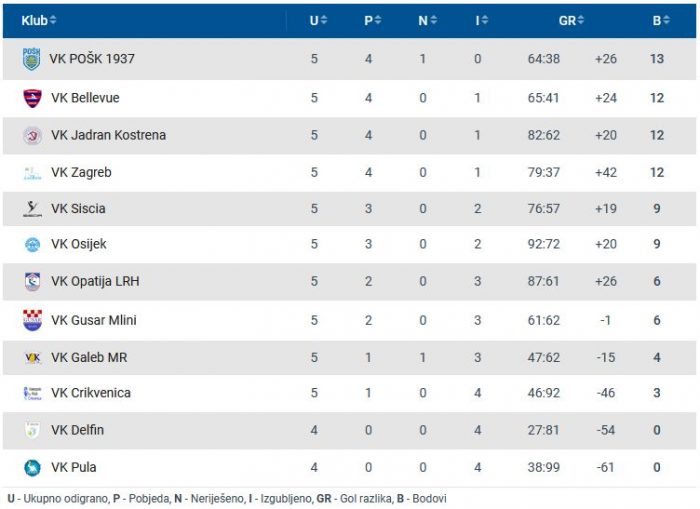
Task: Click the VK Pula club logo
Action: tap(32, 467)
